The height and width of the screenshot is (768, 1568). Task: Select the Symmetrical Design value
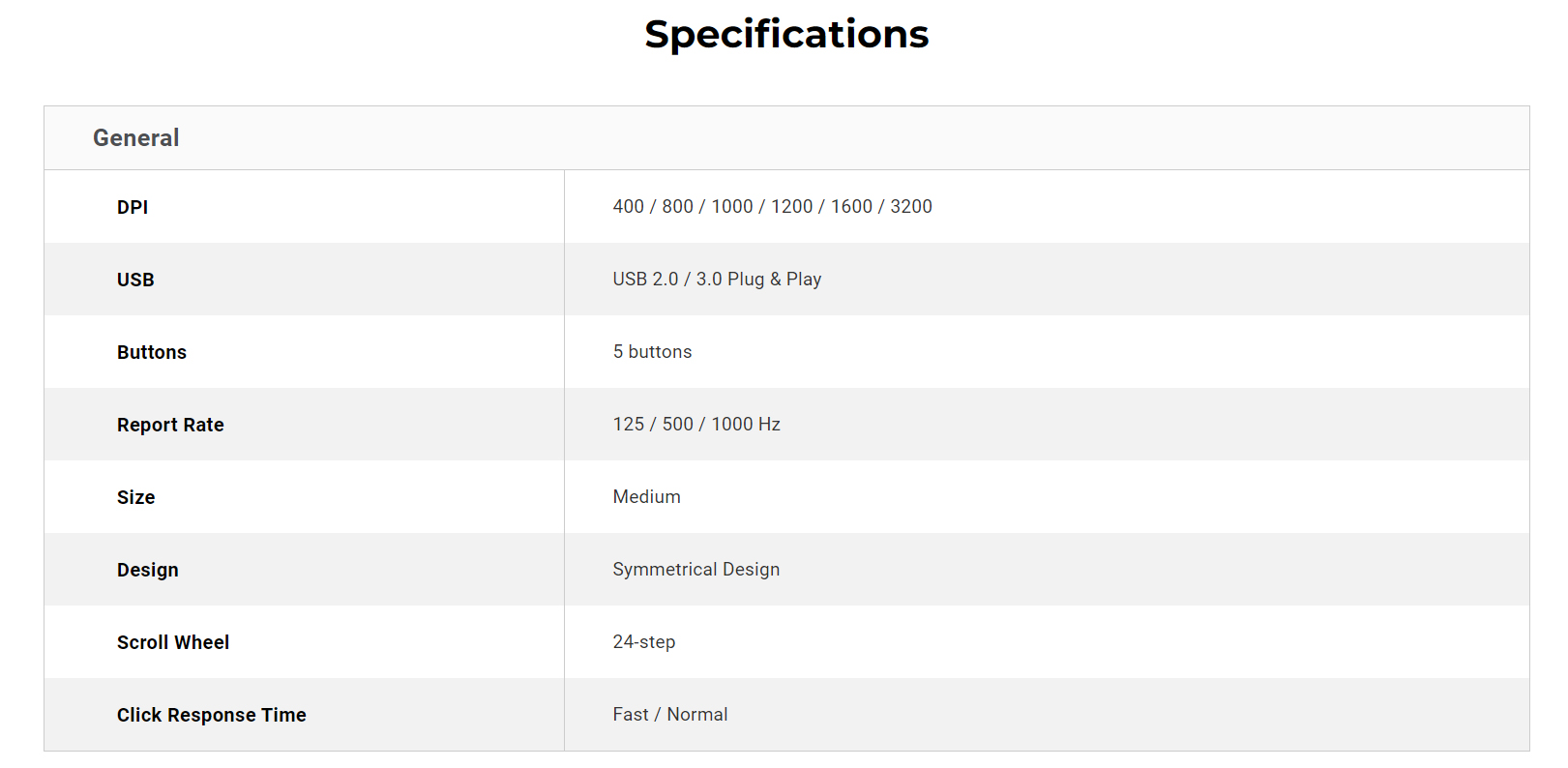[x=696, y=569]
